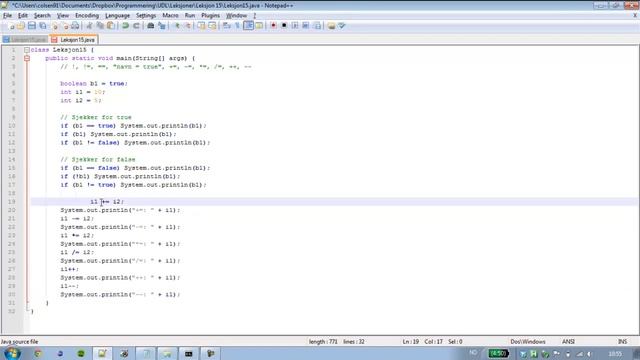Open the Window menu
The width and height of the screenshot is (640, 360).
tap(236, 16)
